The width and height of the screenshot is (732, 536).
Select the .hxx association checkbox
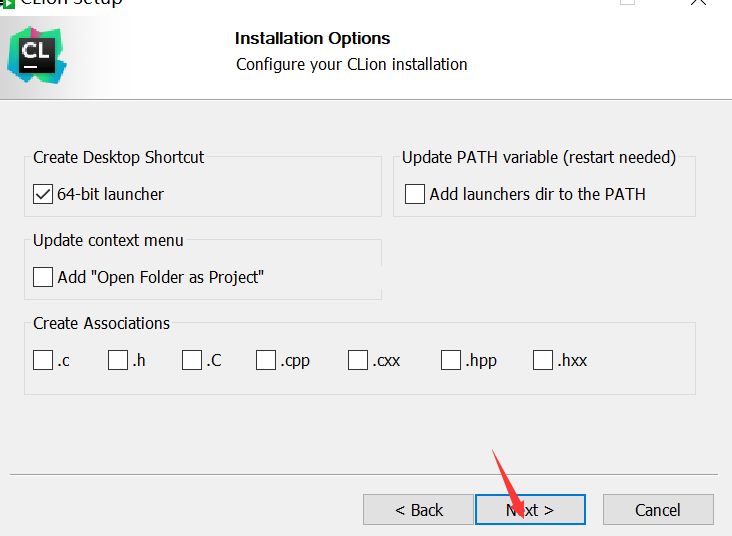pyautogui.click(x=543, y=360)
